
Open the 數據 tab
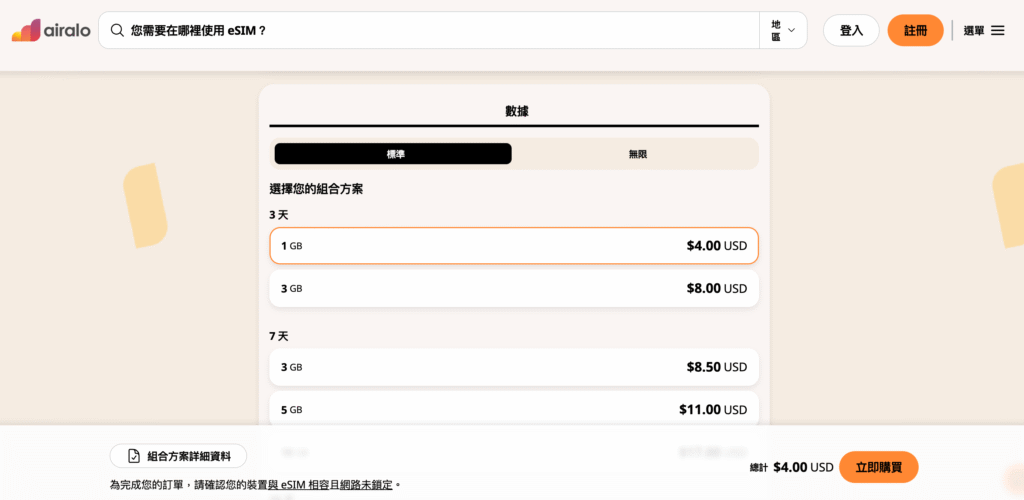click(516, 111)
